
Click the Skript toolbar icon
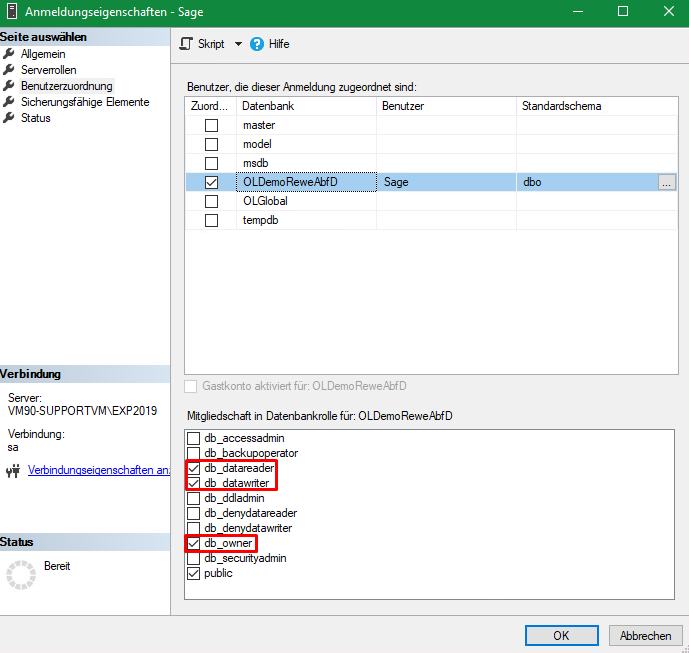(186, 44)
